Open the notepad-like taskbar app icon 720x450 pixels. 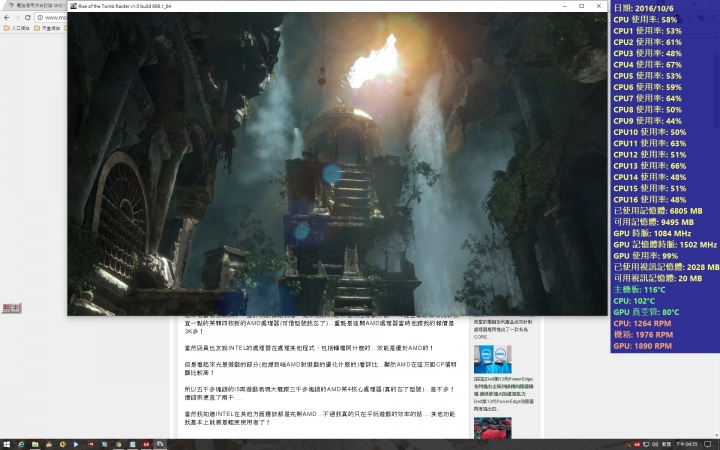[x=132, y=444]
